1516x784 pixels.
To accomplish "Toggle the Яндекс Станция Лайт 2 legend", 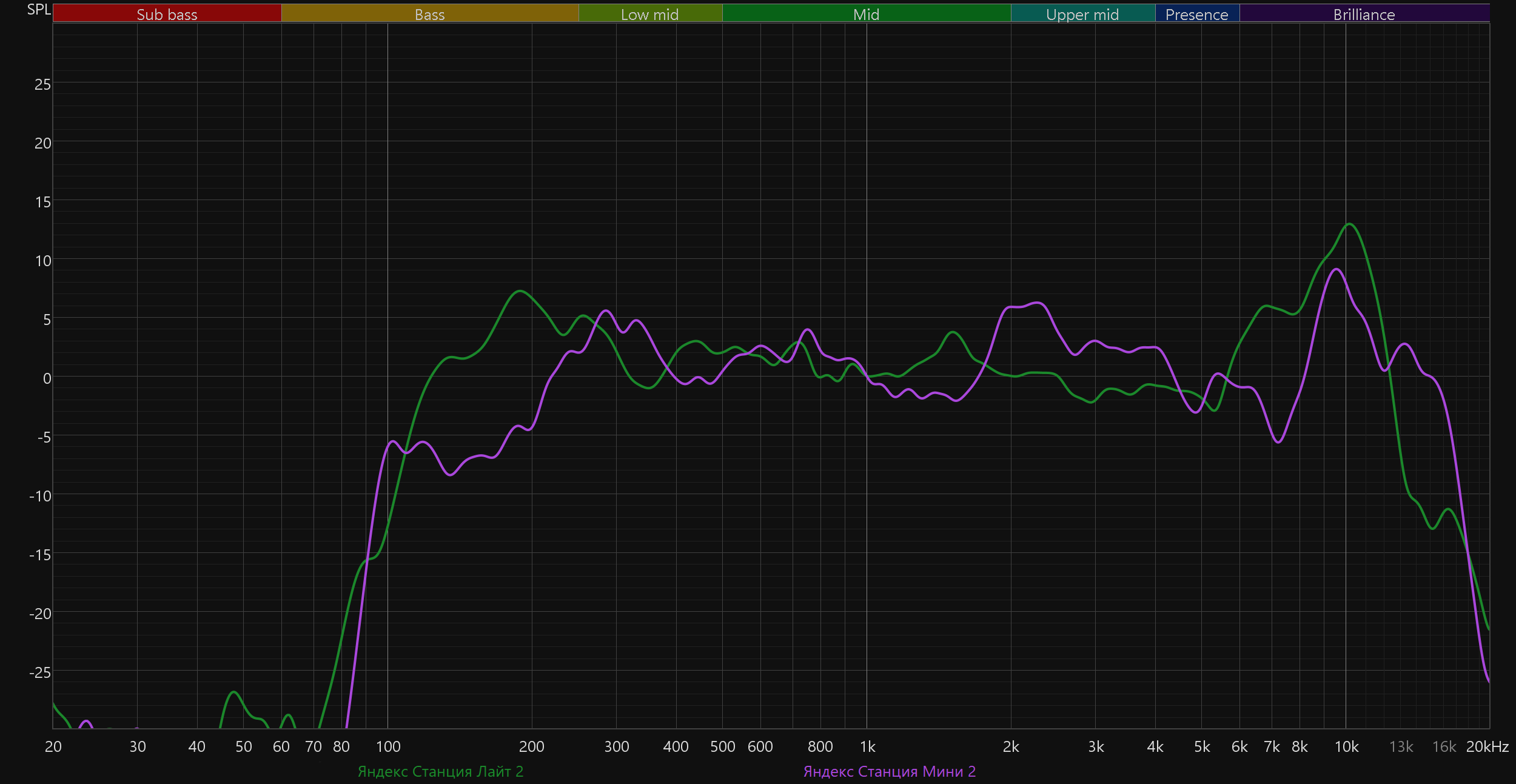I will point(440,771).
